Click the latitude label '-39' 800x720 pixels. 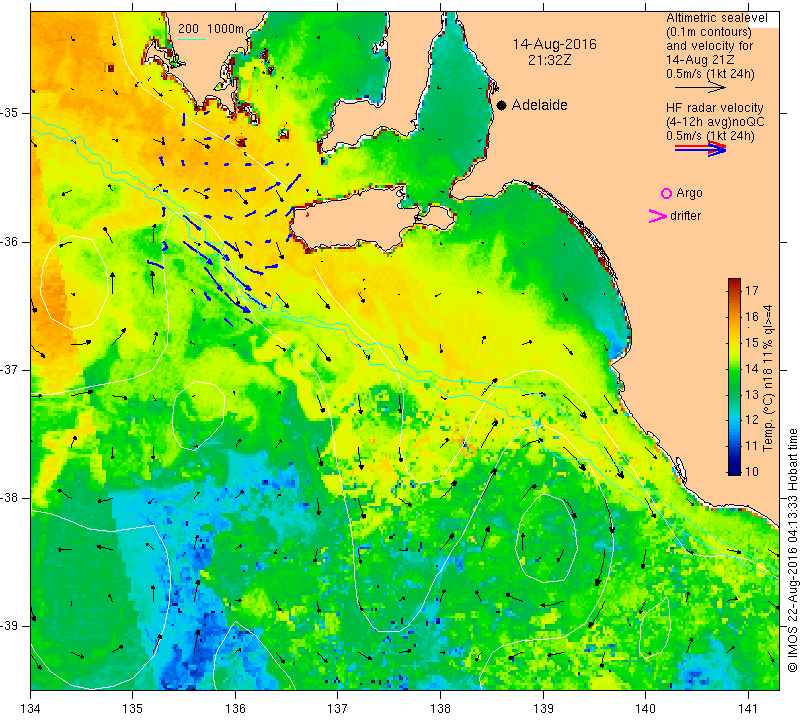10,626
